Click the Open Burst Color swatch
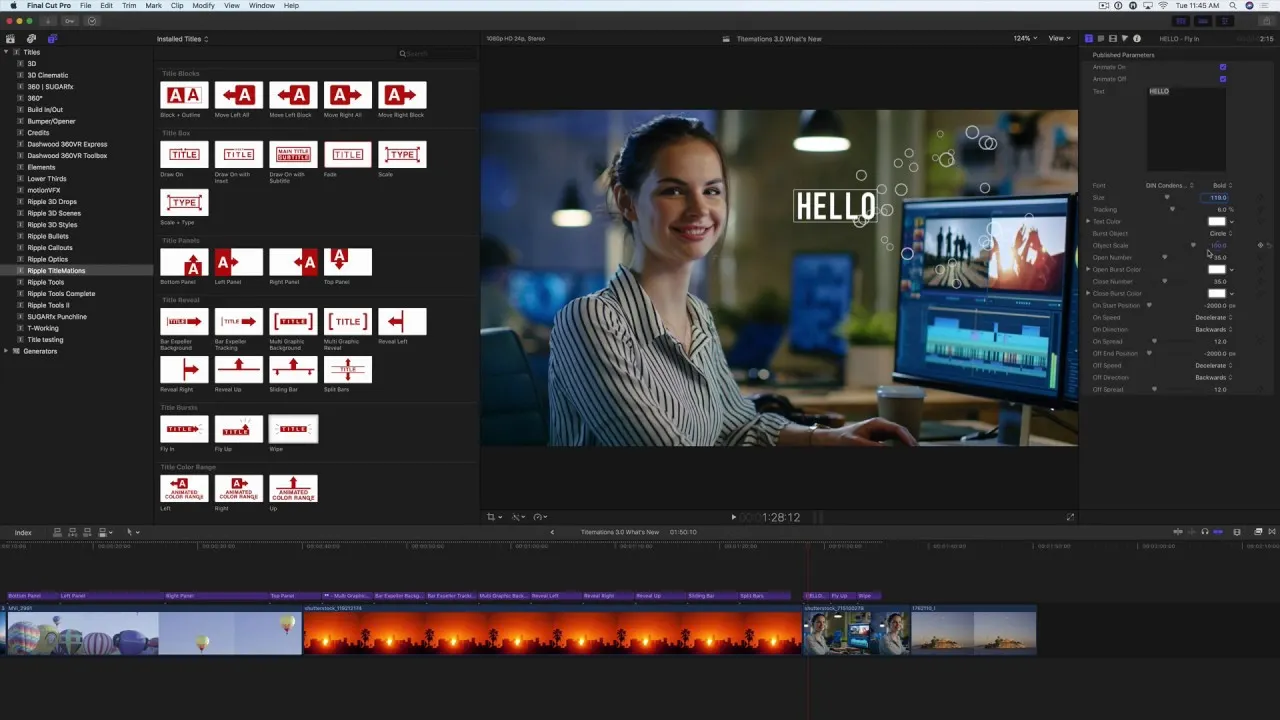Viewport: 1280px width, 720px height. pos(1216,269)
